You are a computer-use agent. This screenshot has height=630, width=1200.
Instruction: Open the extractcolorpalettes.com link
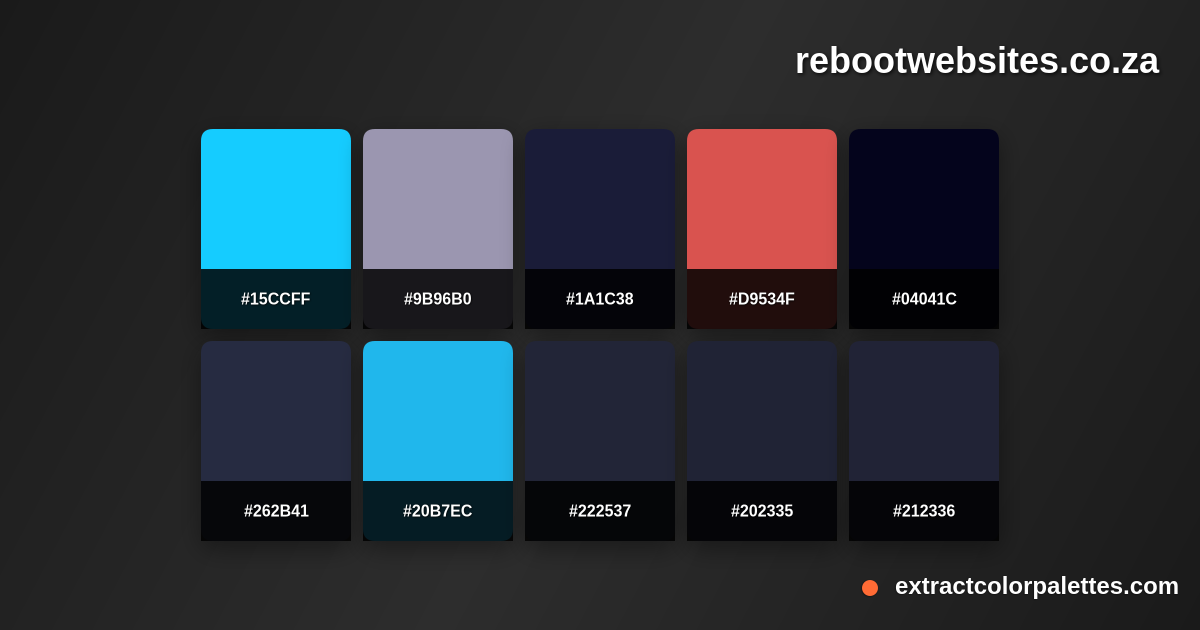(1037, 586)
